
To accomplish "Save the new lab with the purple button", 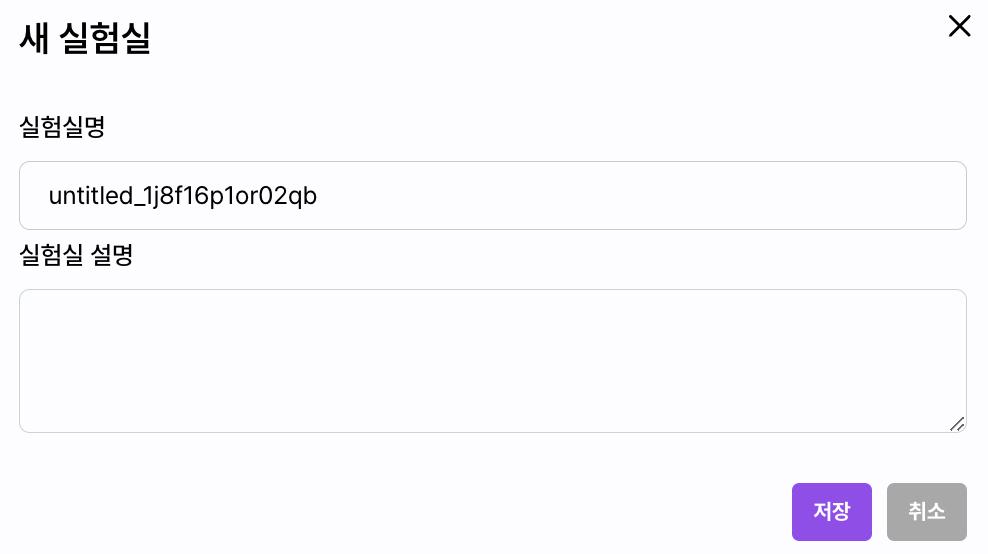I will click(x=832, y=512).
